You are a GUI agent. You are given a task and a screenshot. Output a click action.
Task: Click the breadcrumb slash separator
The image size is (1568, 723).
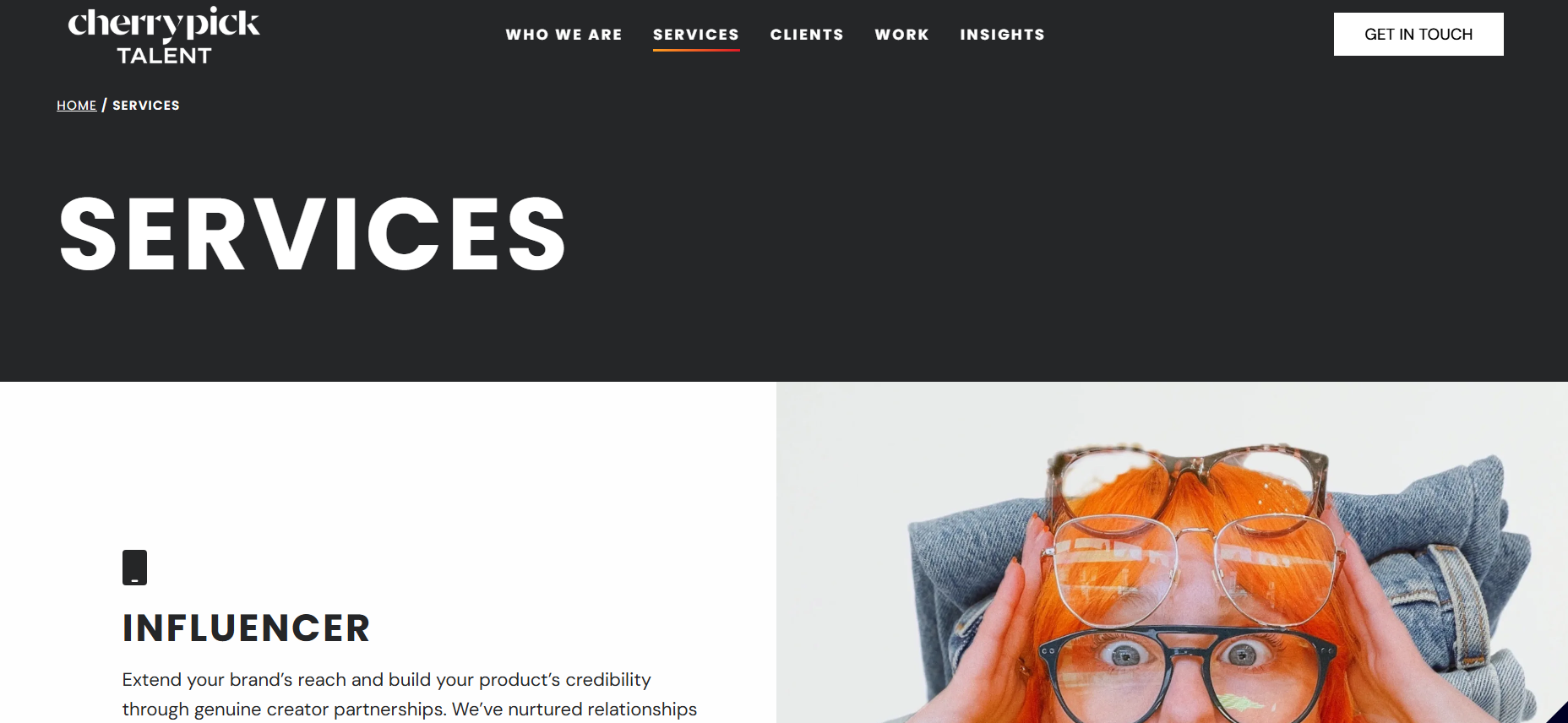tap(104, 106)
